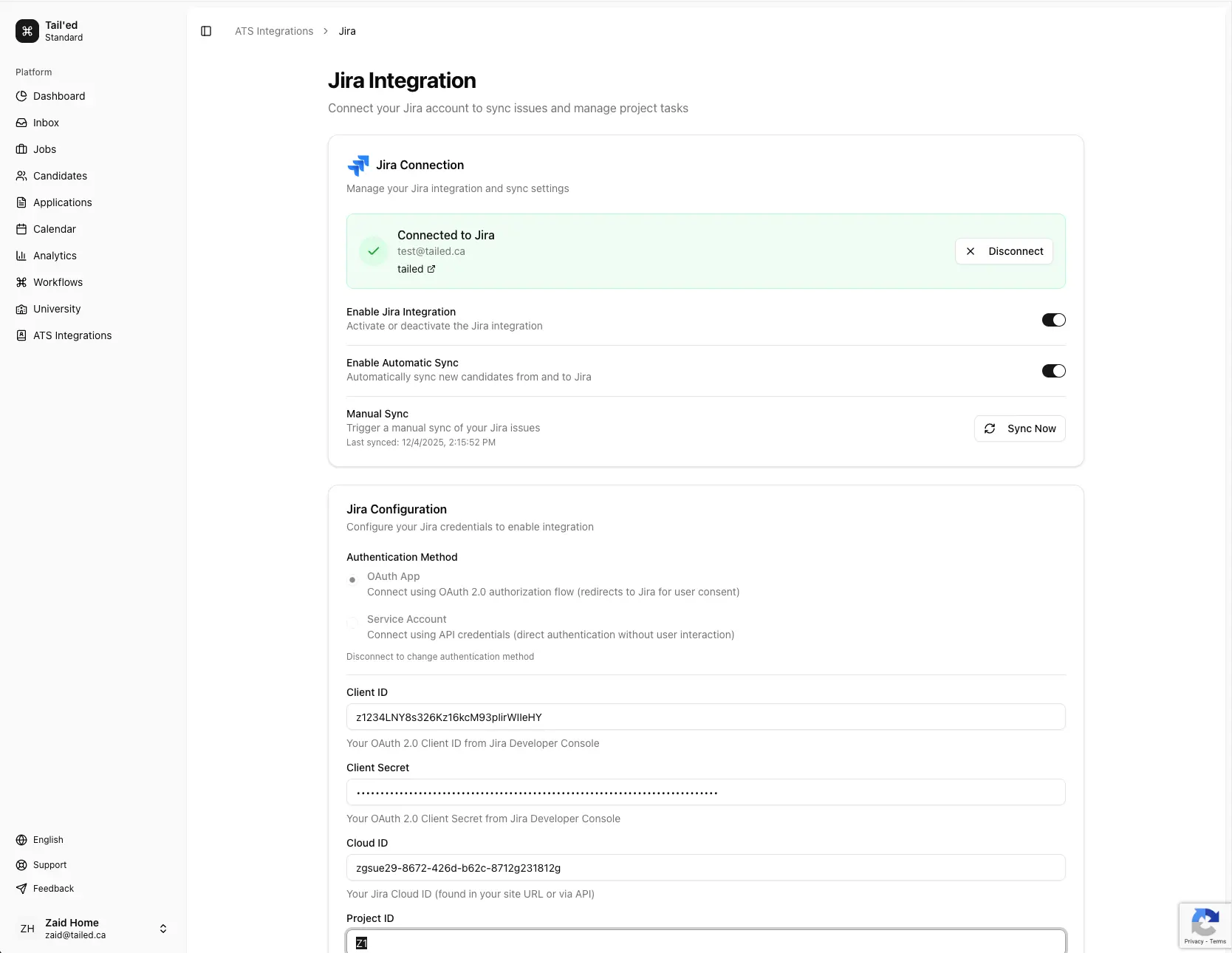
Task: Toggle Enable Jira Integration switch
Action: coord(1054,320)
